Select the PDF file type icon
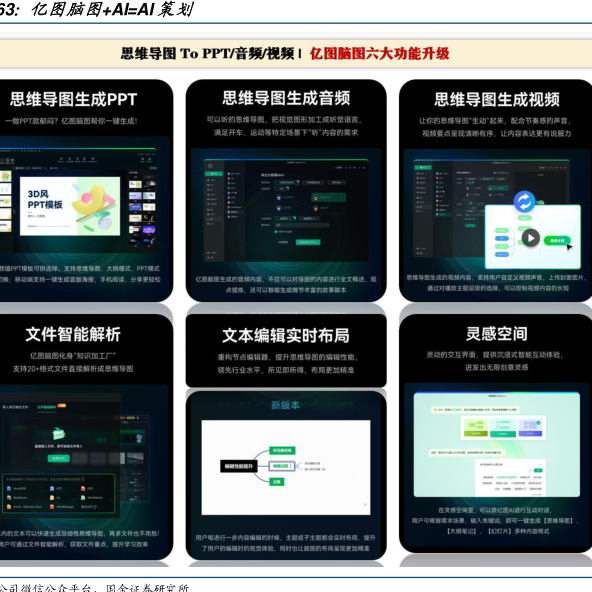 pyautogui.click(x=83, y=489)
